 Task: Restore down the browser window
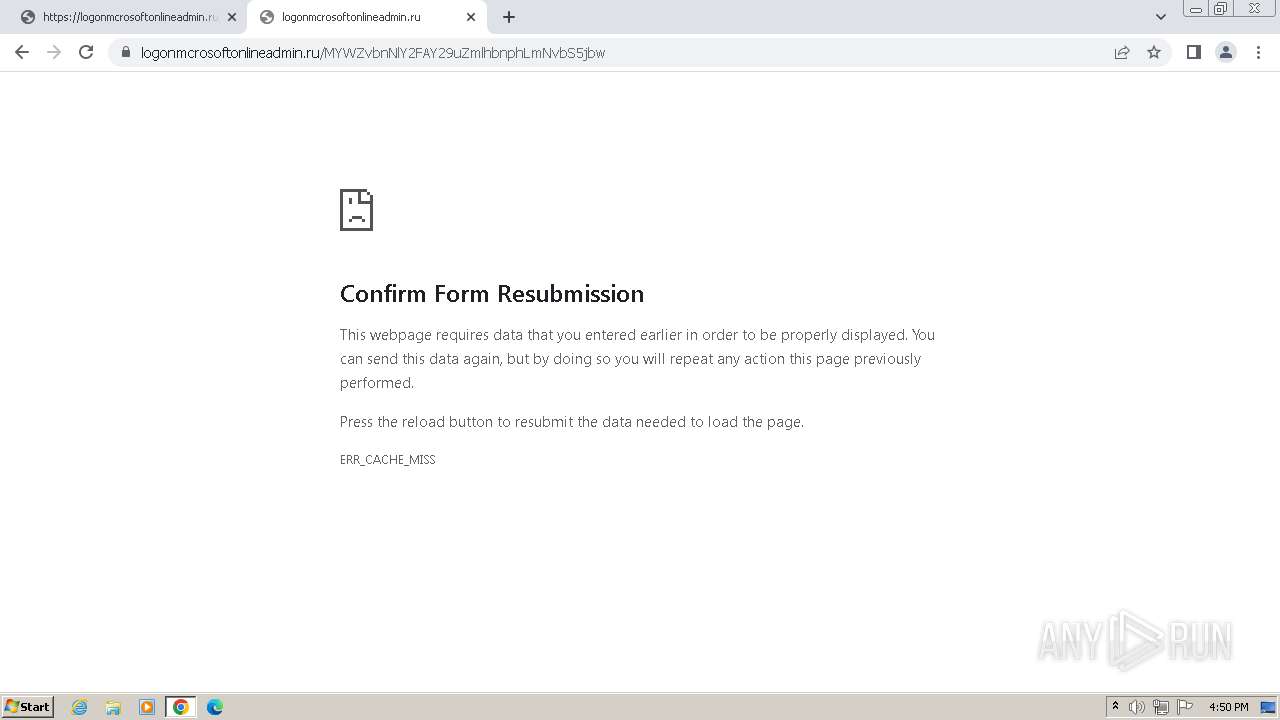coord(1221,8)
